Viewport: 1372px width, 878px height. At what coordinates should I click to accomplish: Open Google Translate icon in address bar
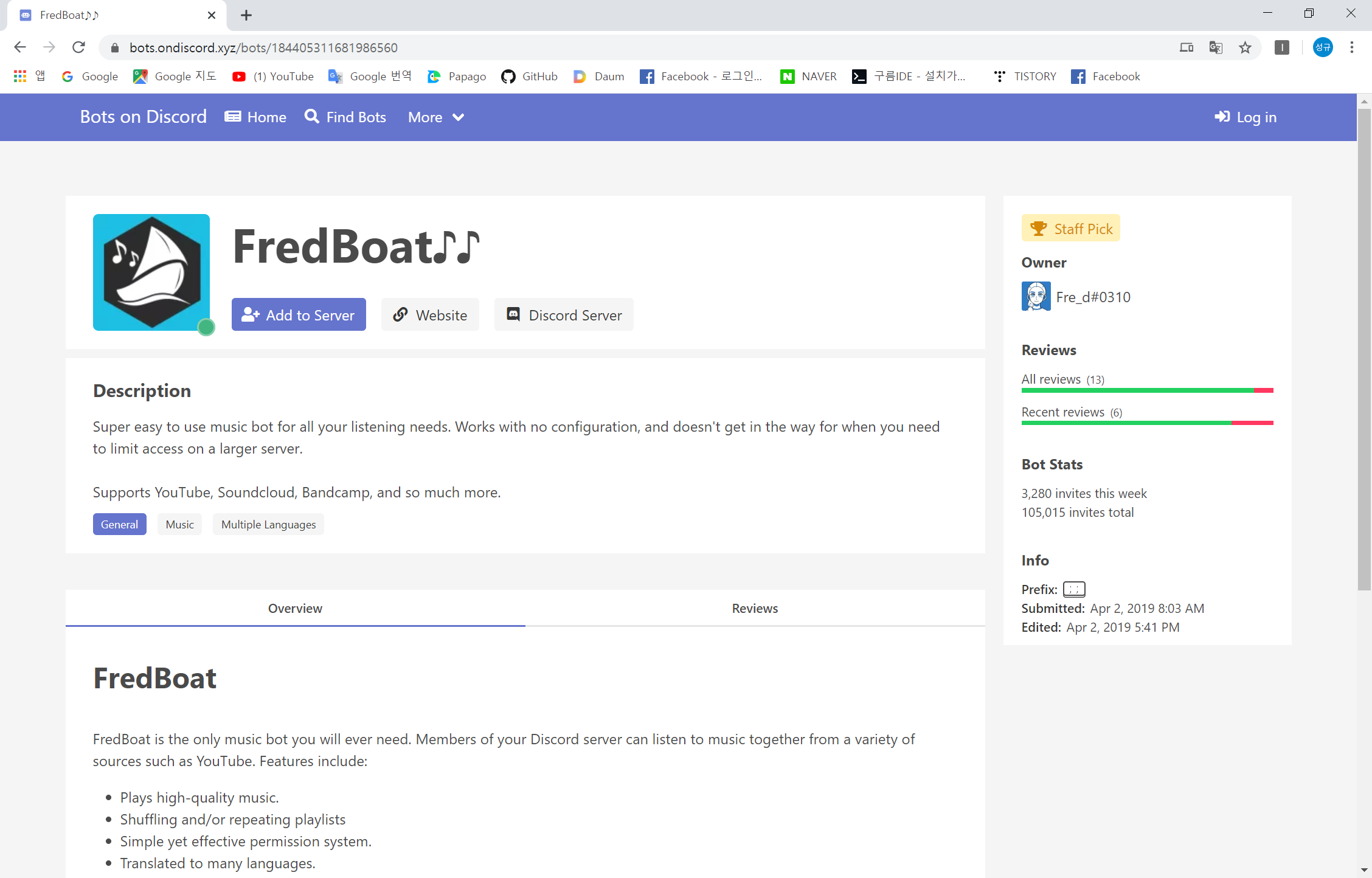(1215, 47)
